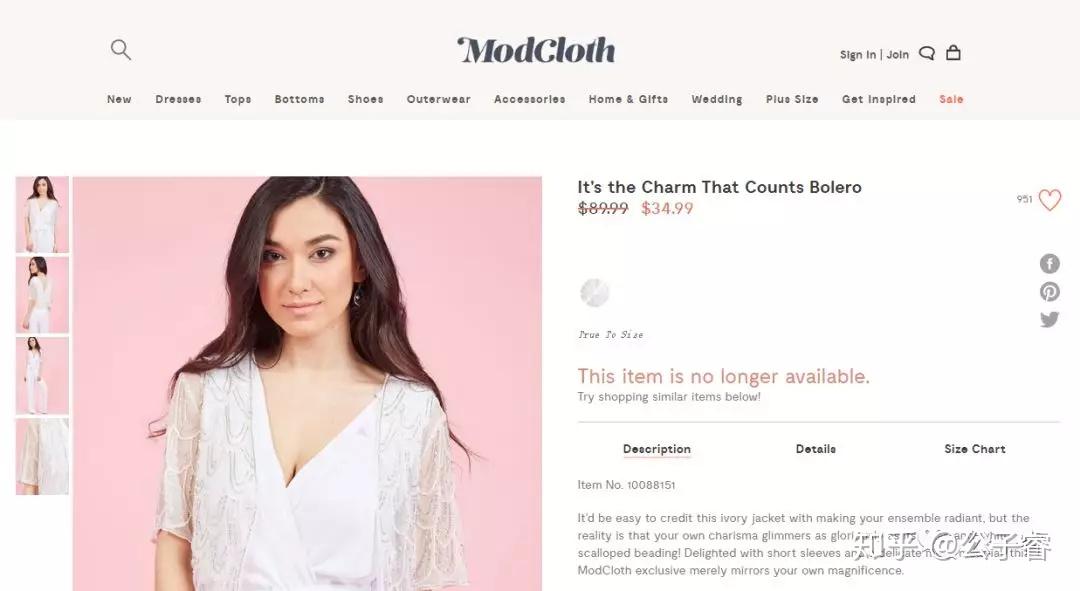Share on Pinterest icon
The image size is (1080, 591).
click(1049, 292)
